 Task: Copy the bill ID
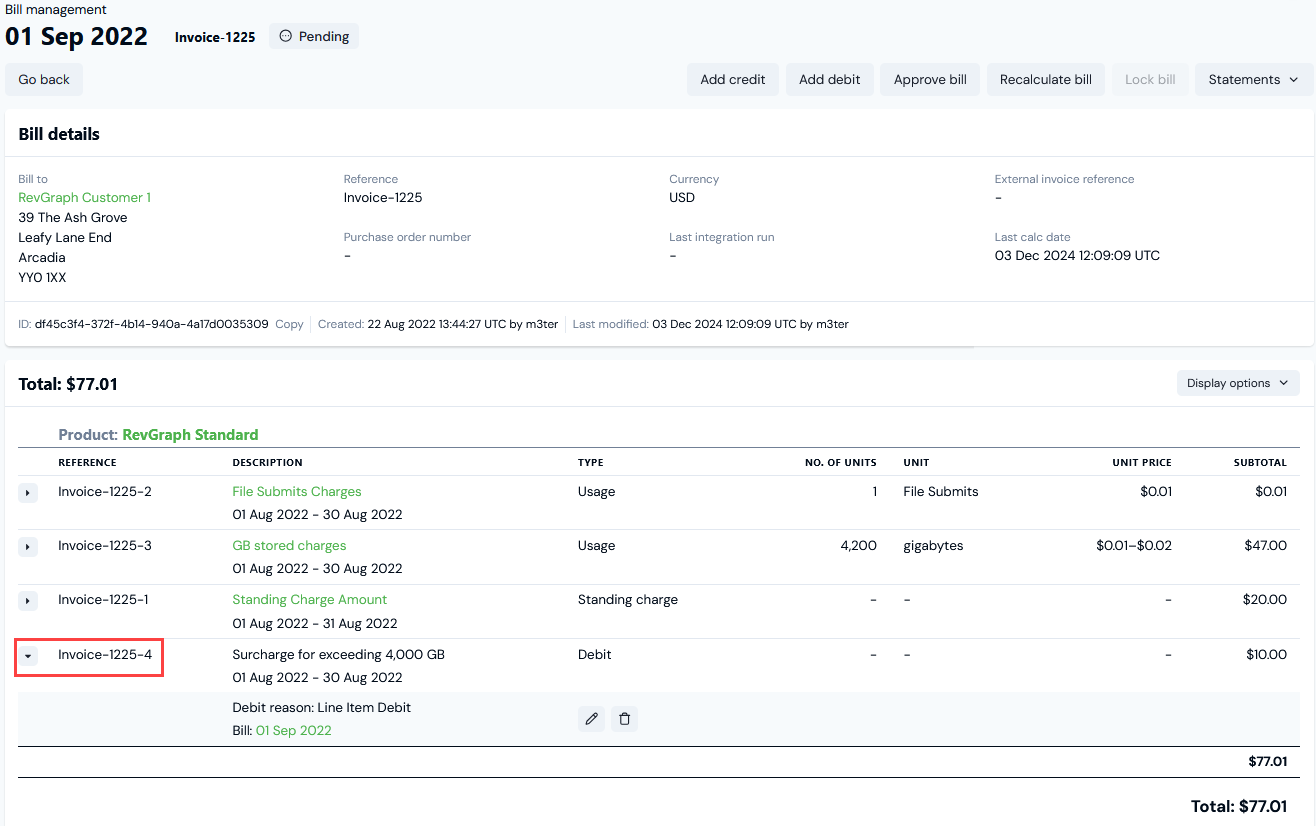289,324
